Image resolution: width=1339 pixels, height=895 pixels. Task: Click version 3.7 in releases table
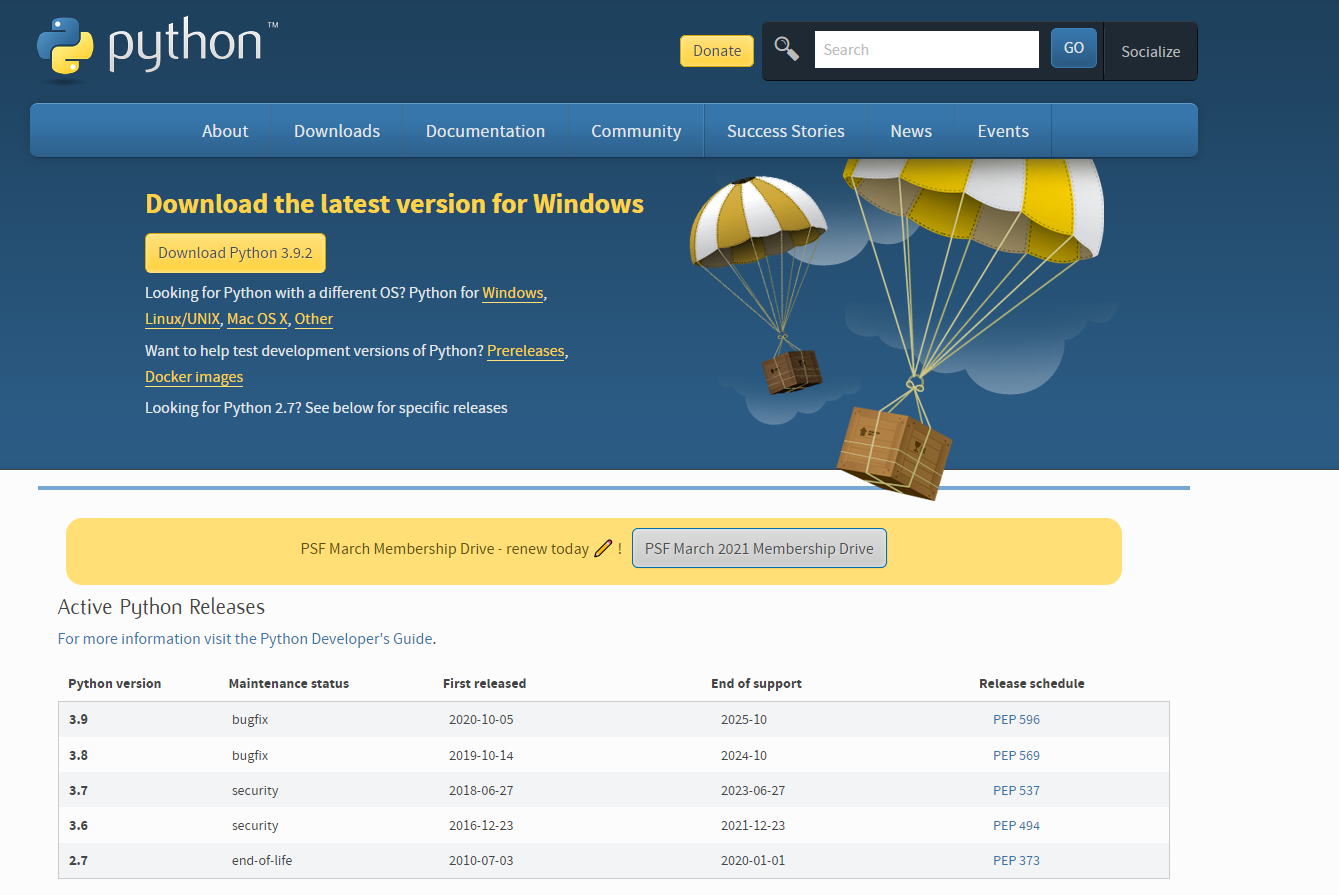click(78, 791)
